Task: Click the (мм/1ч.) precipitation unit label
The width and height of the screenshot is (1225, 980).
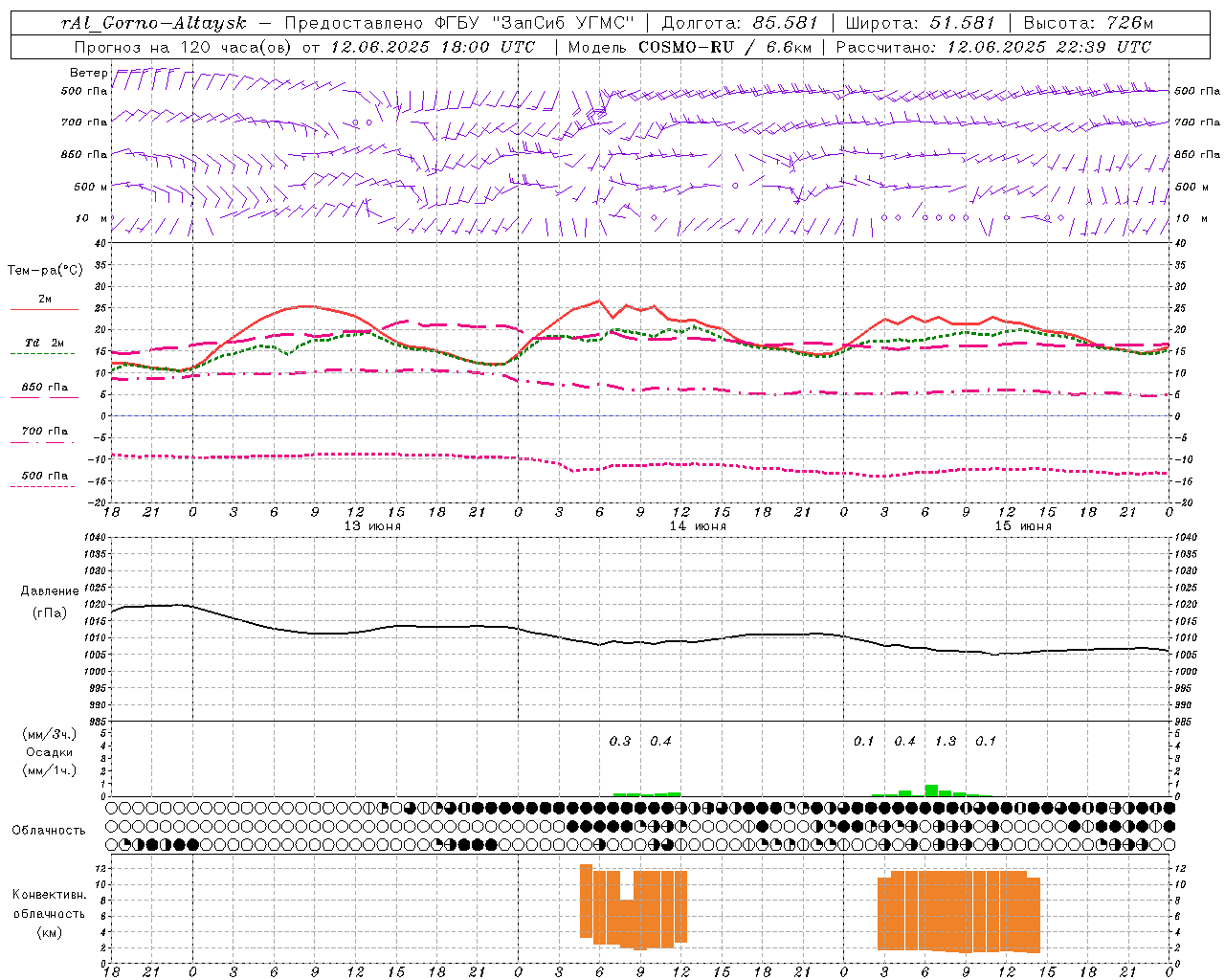Action: point(50,770)
